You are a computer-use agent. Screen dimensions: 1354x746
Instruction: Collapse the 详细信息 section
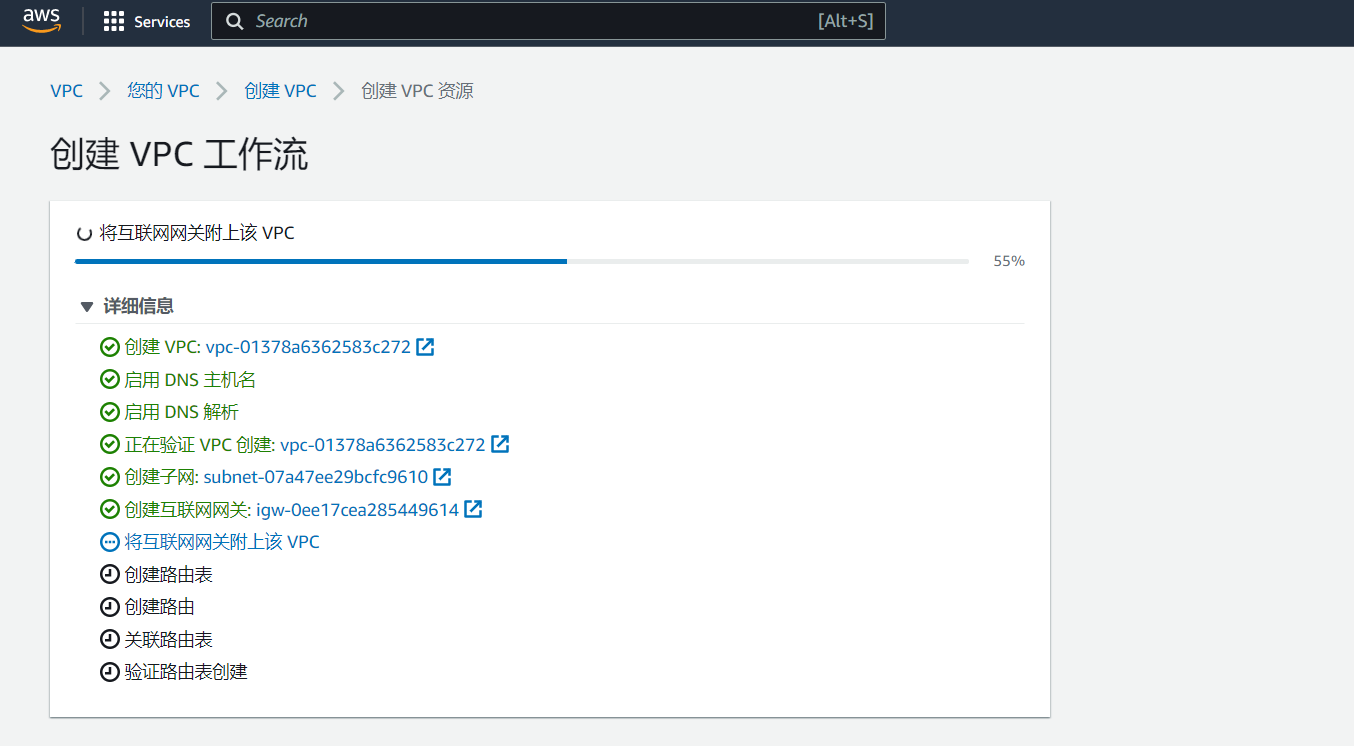[x=127, y=306]
